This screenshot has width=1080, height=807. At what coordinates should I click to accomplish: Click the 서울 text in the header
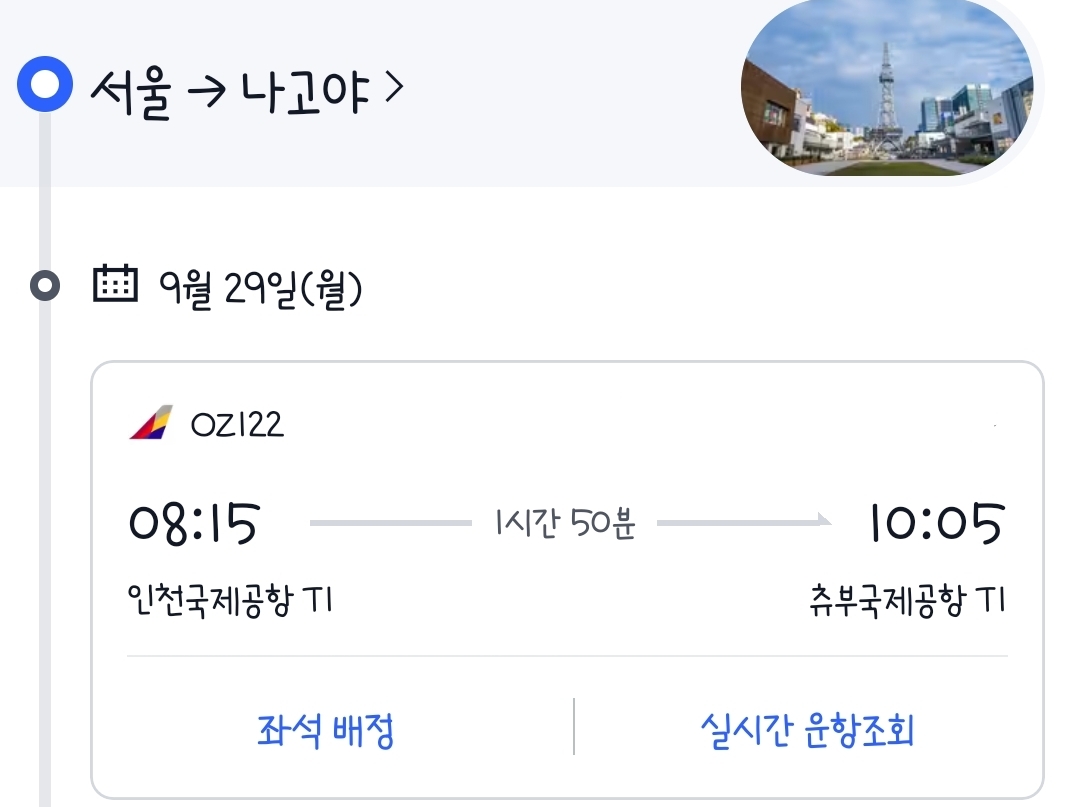131,92
